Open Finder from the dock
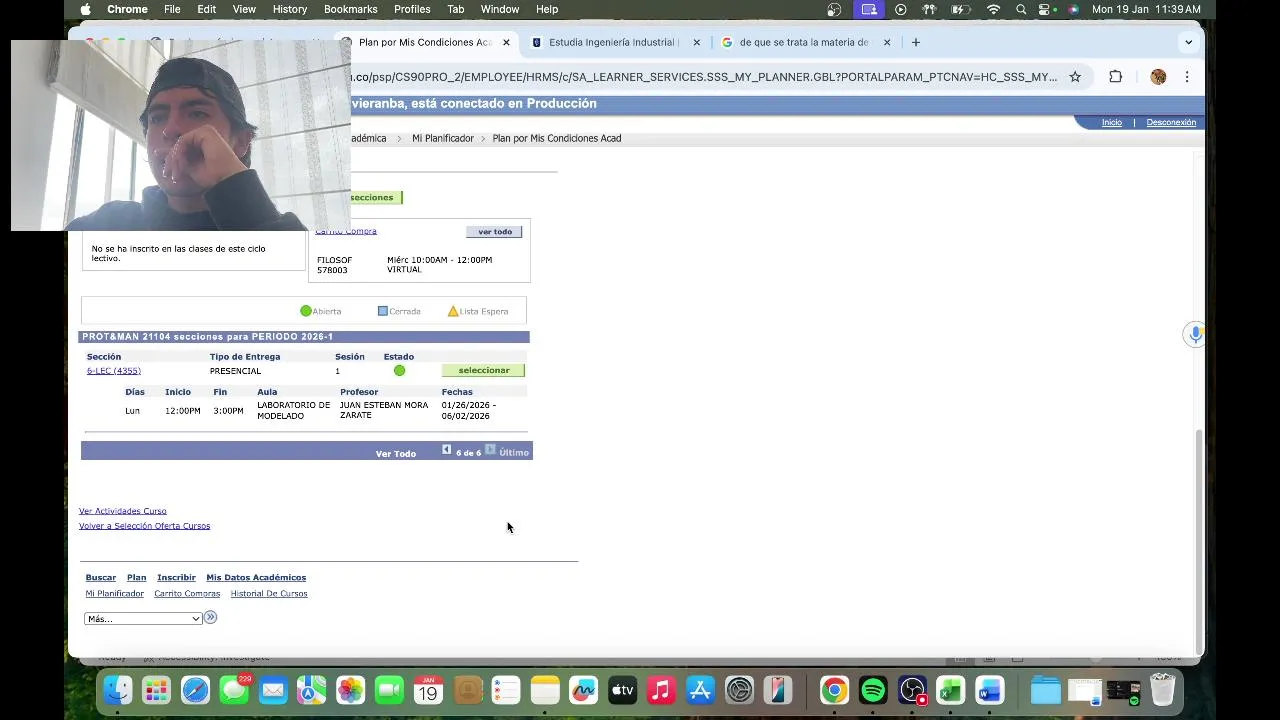The height and width of the screenshot is (720, 1280). pyautogui.click(x=118, y=690)
